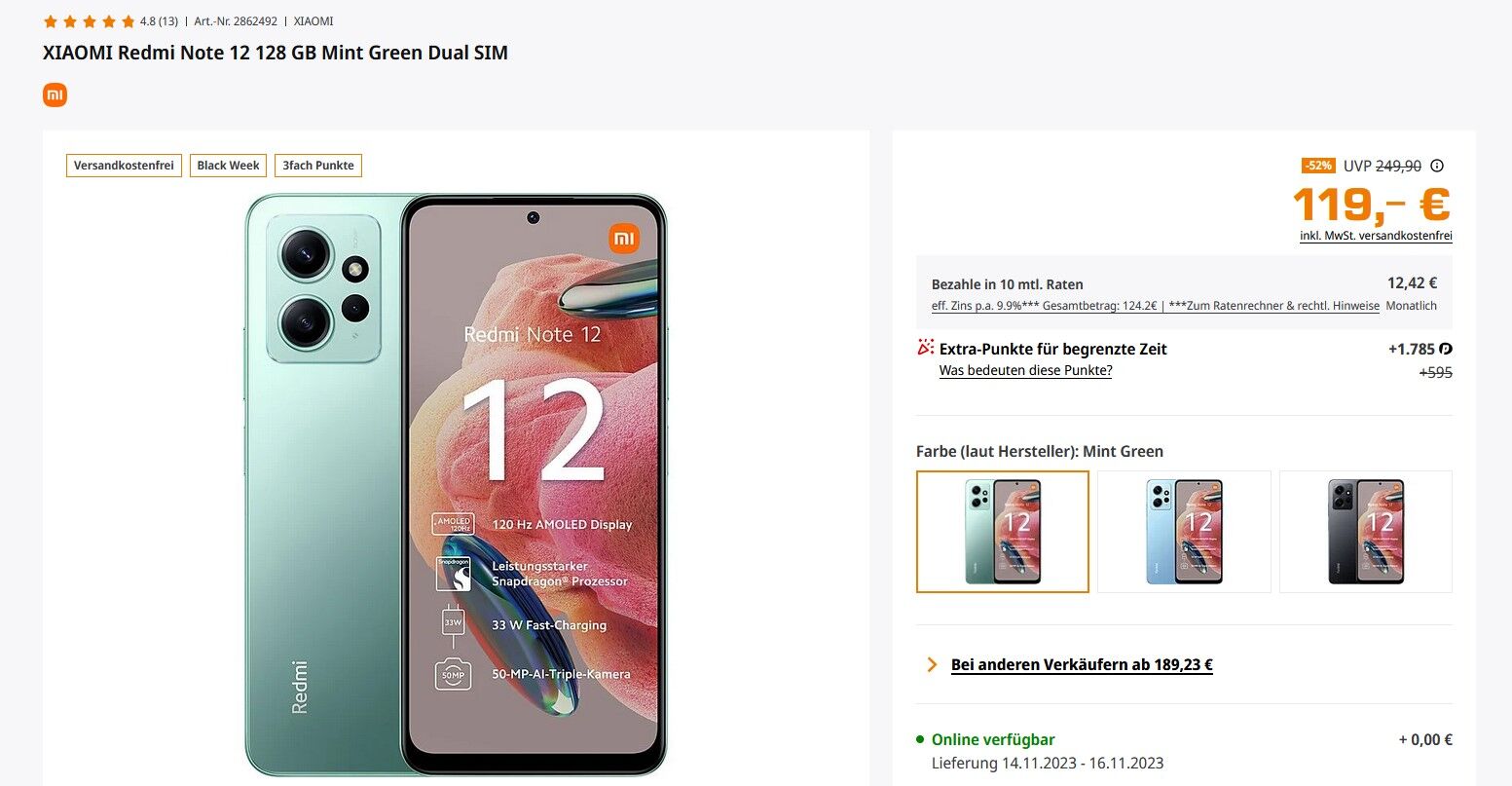Click the UVP info circle icon
Image resolution: width=1512 pixels, height=786 pixels.
coord(1437,166)
